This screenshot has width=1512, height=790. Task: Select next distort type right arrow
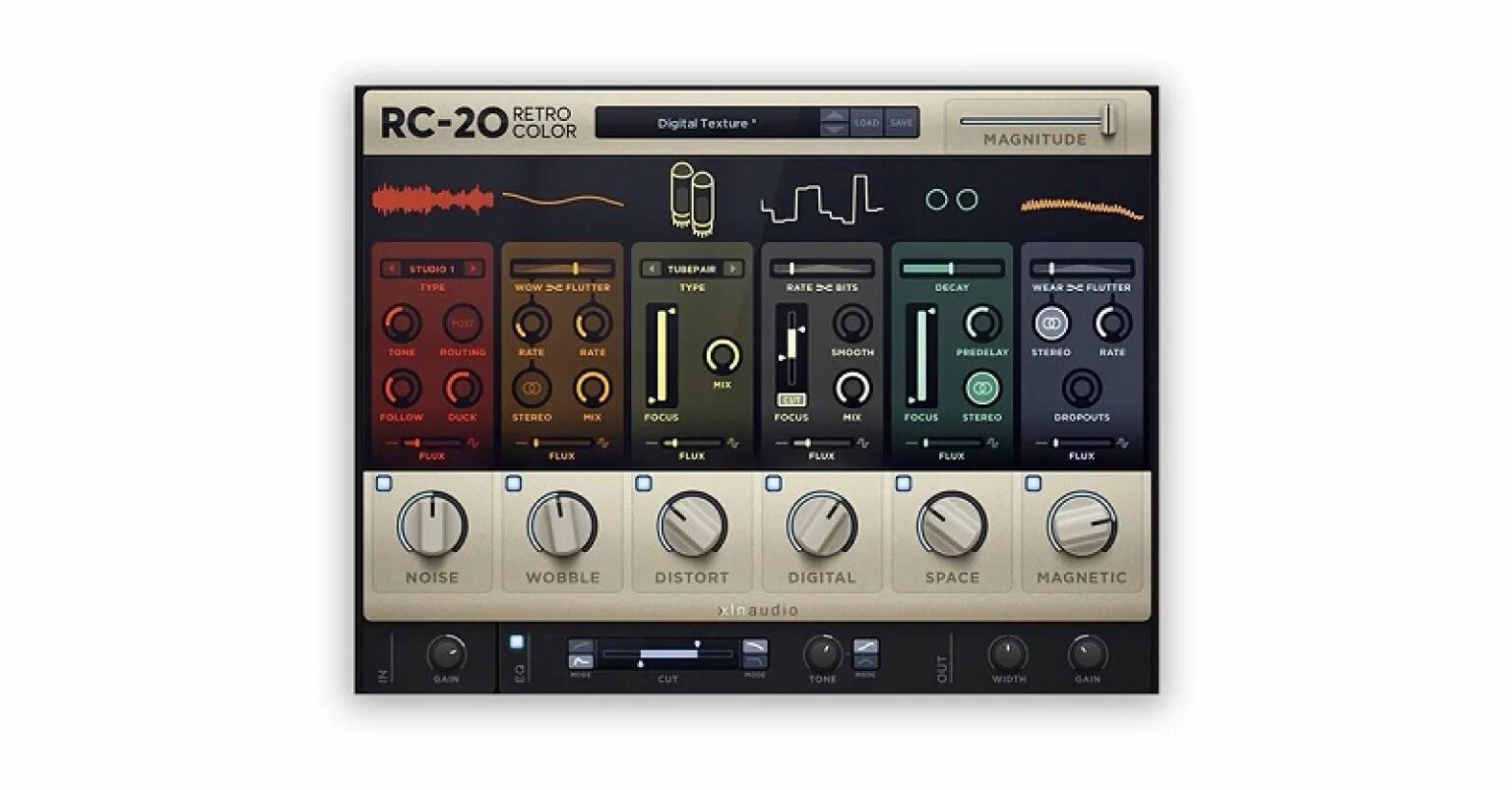733,269
